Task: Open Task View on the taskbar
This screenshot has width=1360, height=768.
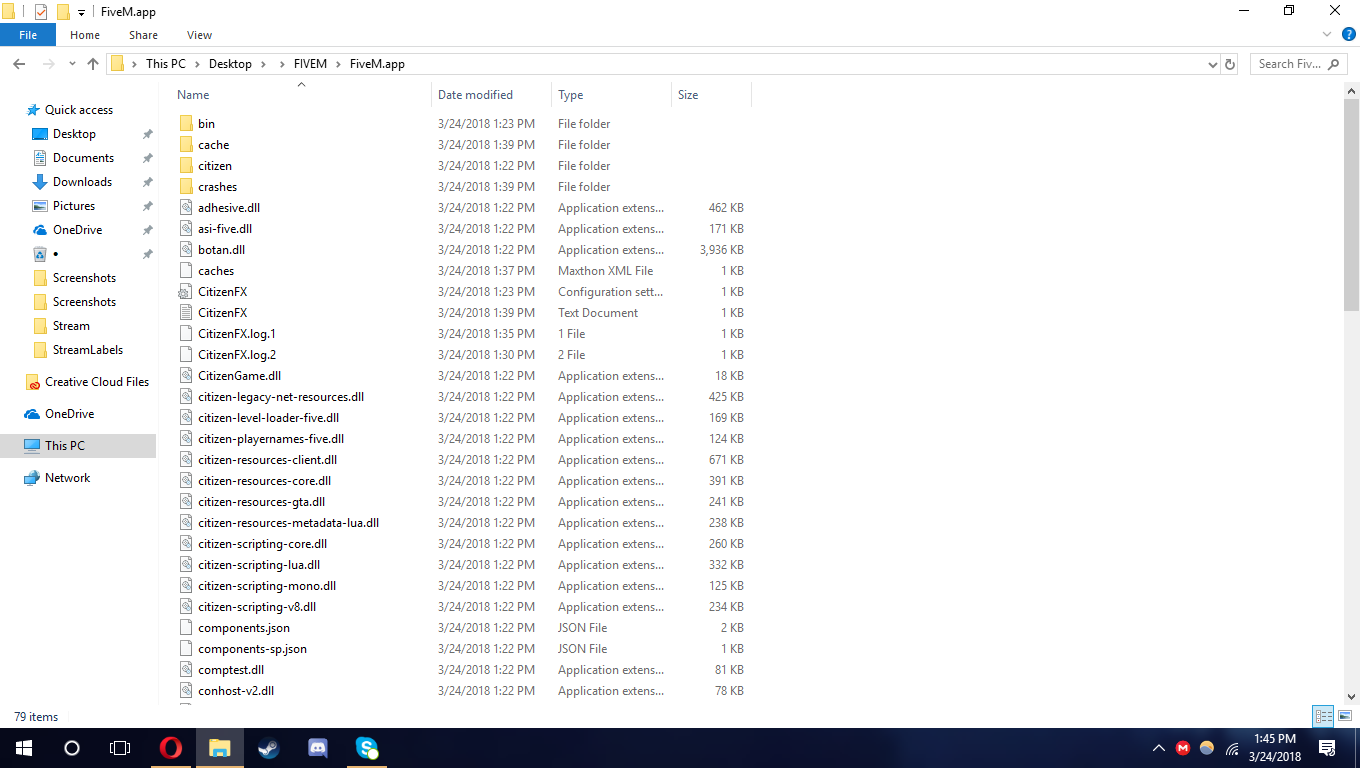Action: (x=120, y=748)
